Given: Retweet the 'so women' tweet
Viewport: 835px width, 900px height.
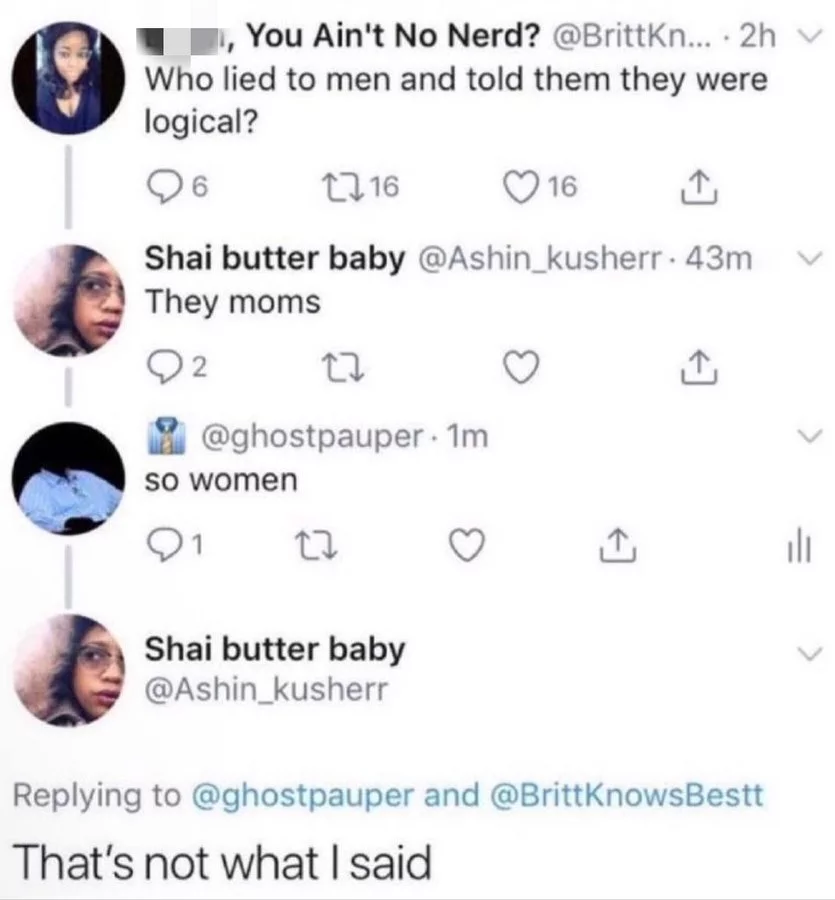Looking at the screenshot, I should [x=316, y=546].
